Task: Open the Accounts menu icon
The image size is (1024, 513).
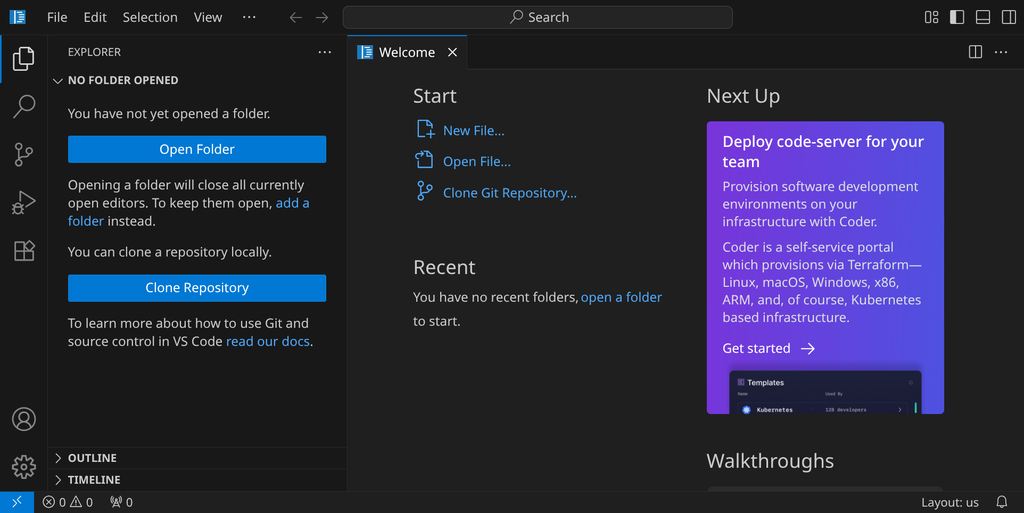Action: [24, 419]
